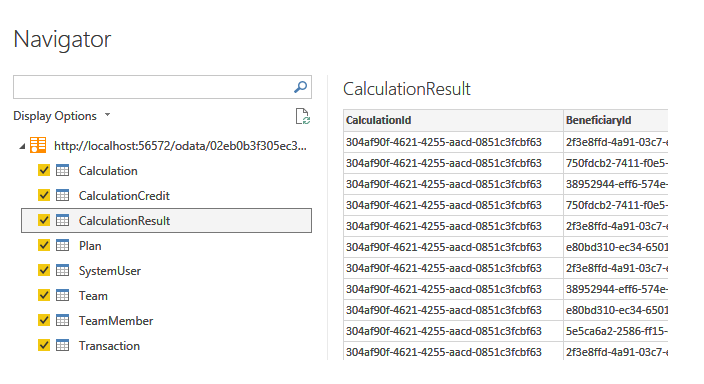This screenshot has width=704, height=384.
Task: Select the CalculationResult table label
Action: click(x=124, y=221)
